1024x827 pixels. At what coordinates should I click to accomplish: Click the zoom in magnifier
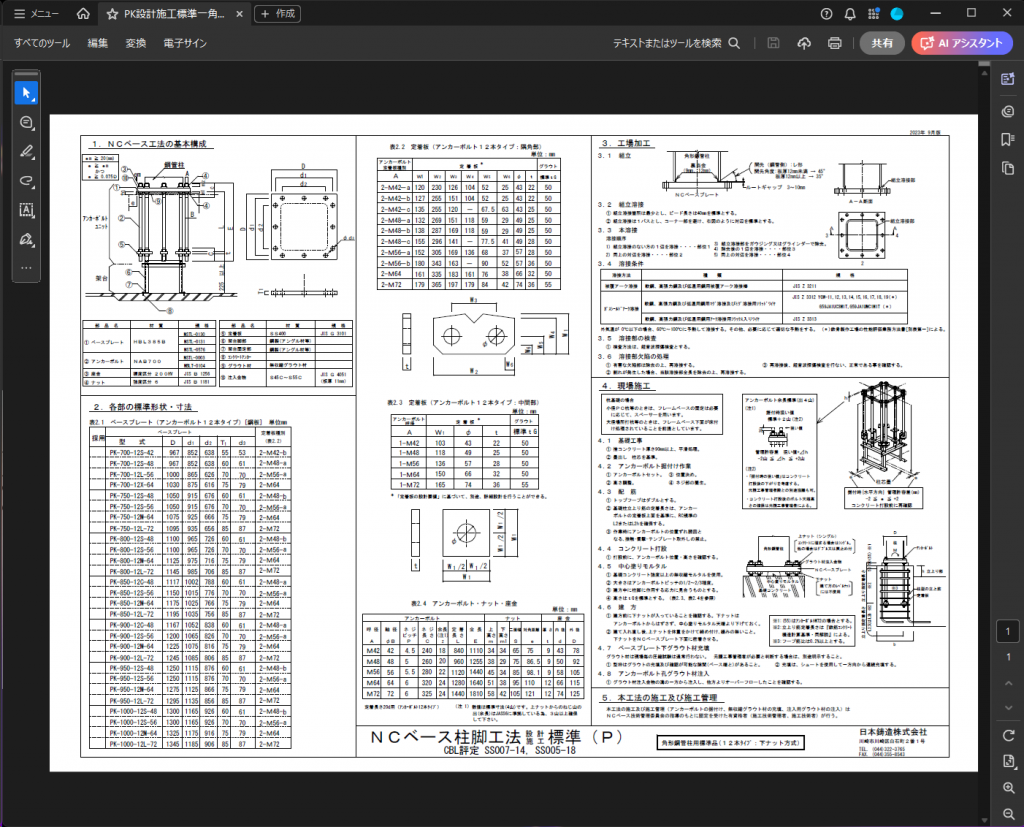point(1008,788)
